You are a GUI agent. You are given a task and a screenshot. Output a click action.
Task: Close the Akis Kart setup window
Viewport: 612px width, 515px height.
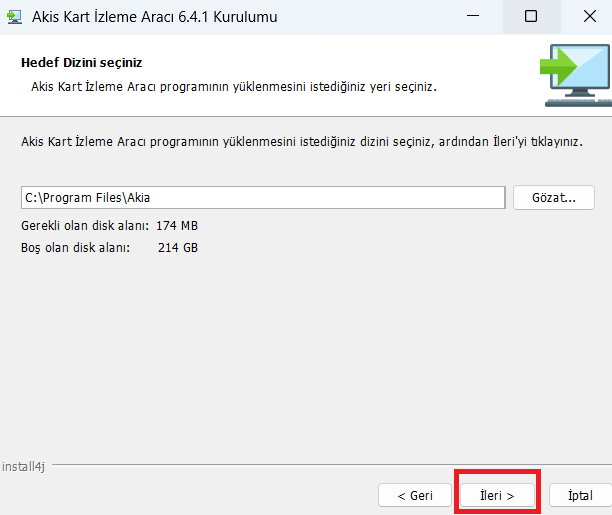tap(590, 16)
